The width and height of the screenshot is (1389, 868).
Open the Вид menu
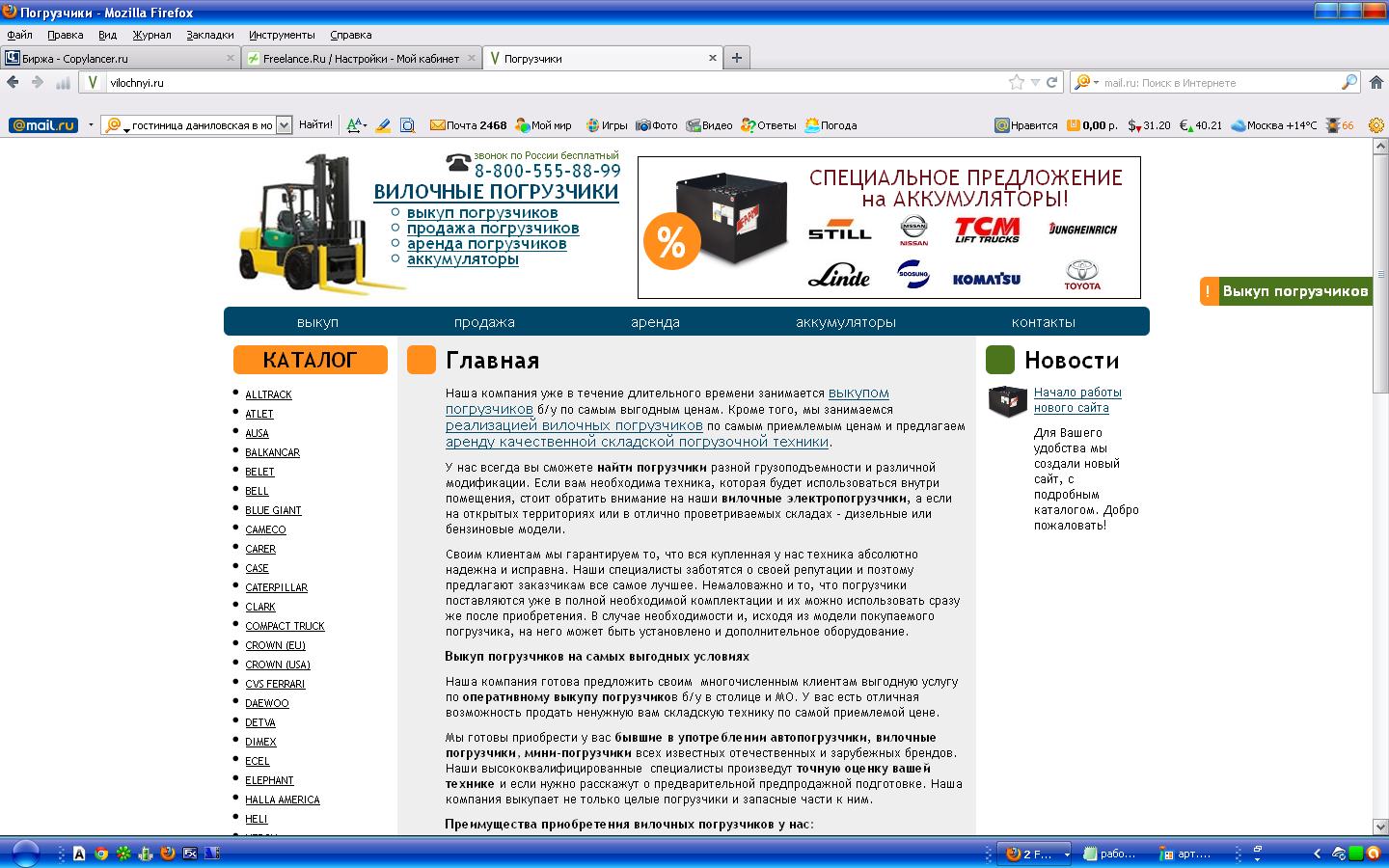(x=107, y=35)
